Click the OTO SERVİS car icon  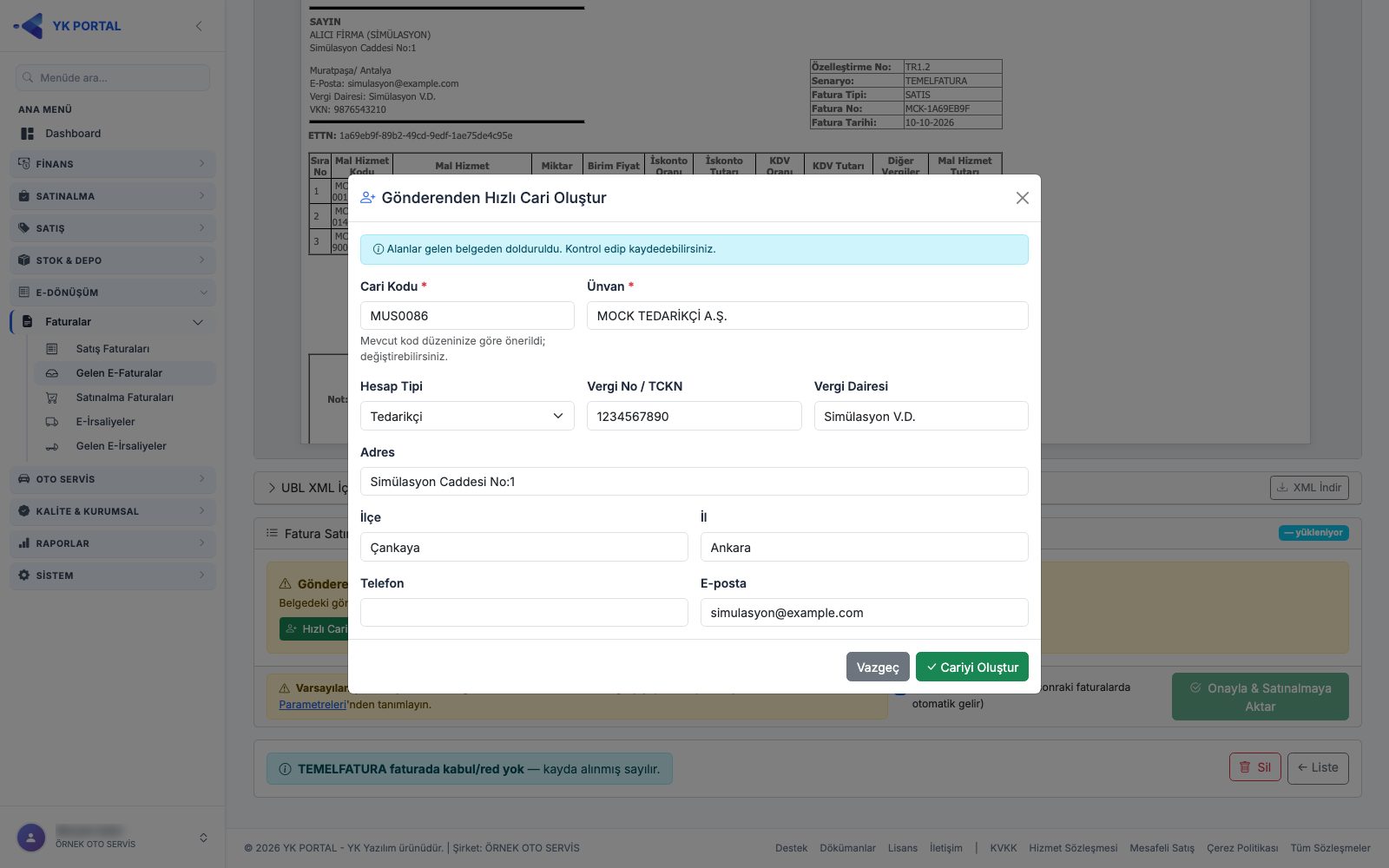point(24,479)
